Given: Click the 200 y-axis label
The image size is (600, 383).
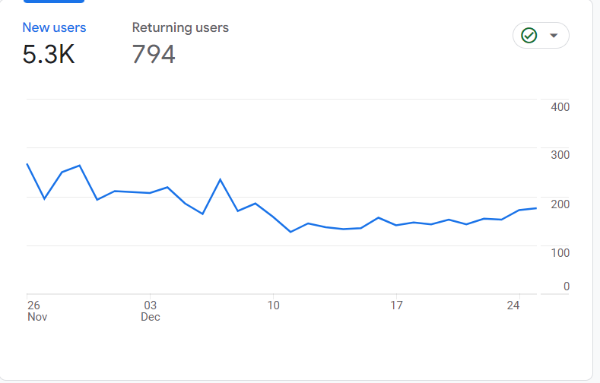Looking at the screenshot, I should tap(560, 204).
